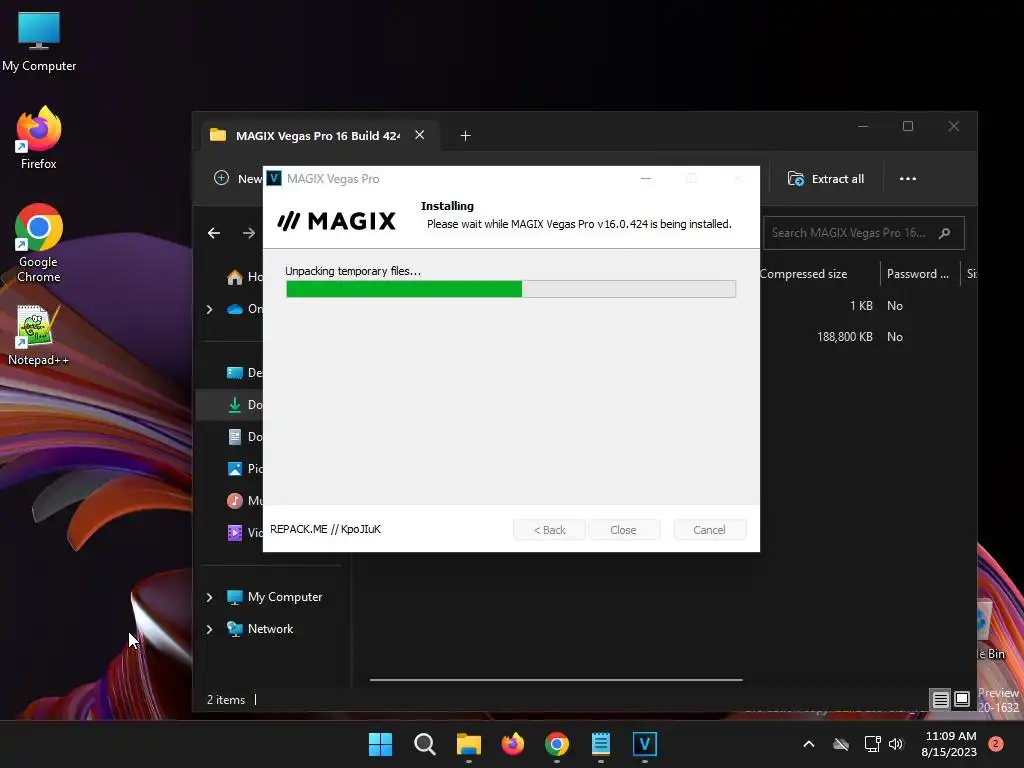Open the See more ellipsis menu
The height and width of the screenshot is (768, 1024).
tap(908, 178)
